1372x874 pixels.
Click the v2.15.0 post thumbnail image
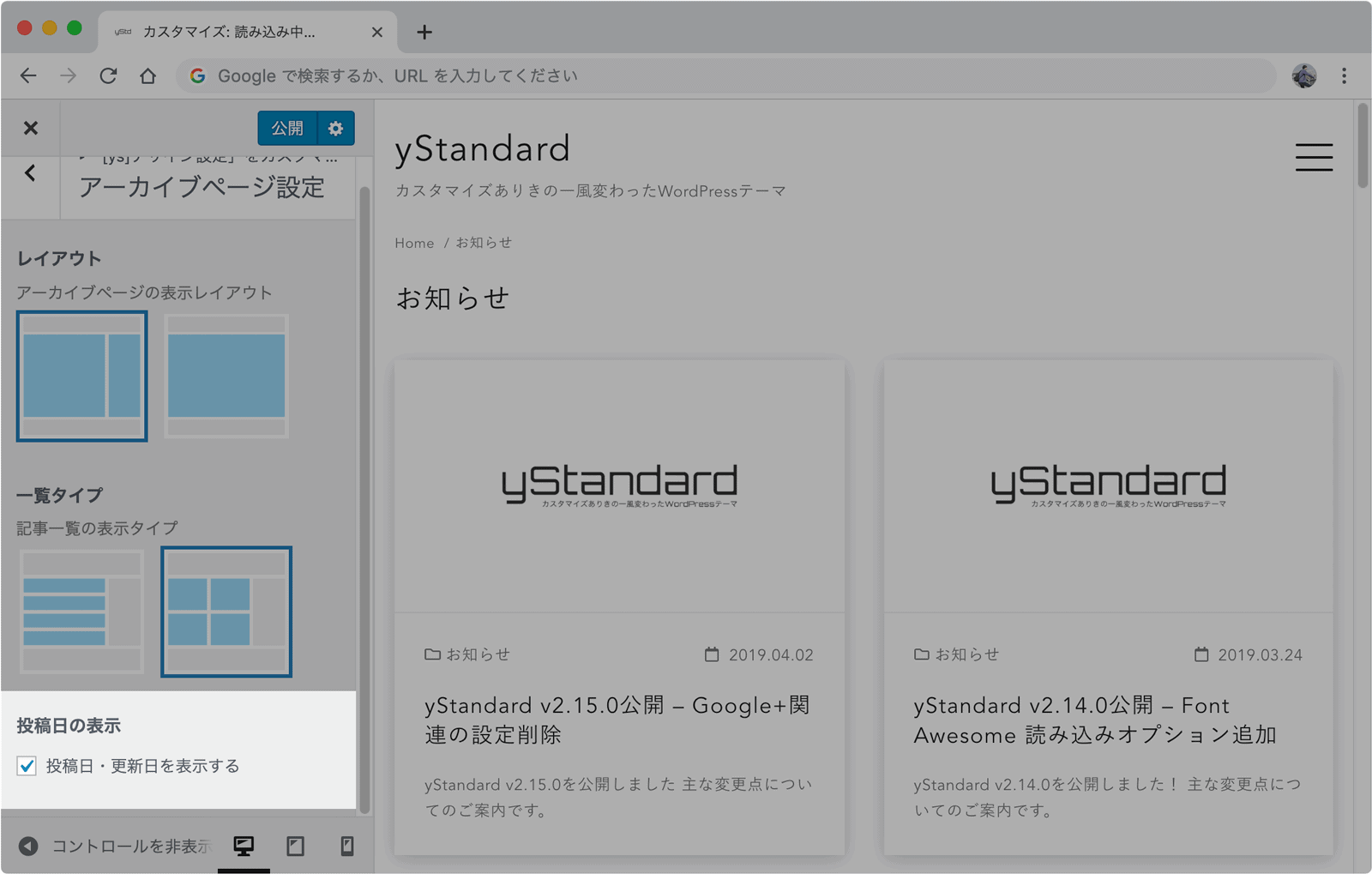pyautogui.click(x=619, y=486)
